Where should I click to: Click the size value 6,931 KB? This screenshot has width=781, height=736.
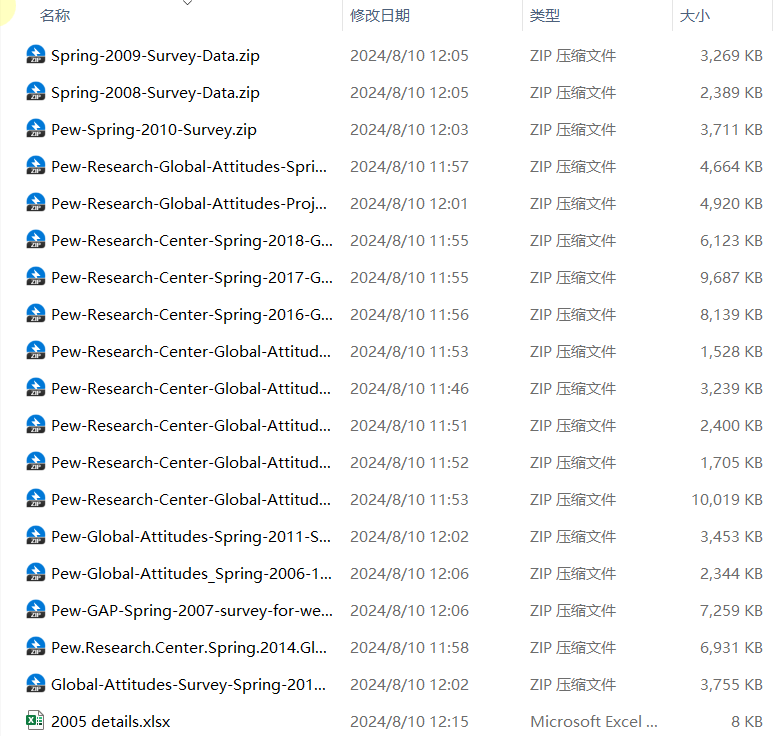tap(731, 648)
